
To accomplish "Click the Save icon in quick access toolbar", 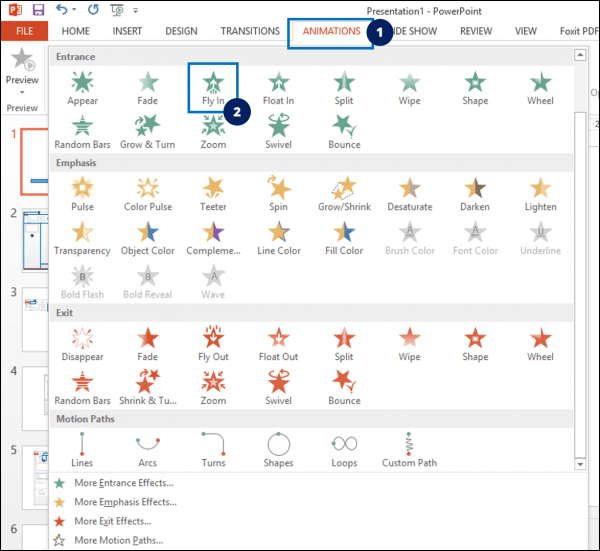I will (38, 10).
